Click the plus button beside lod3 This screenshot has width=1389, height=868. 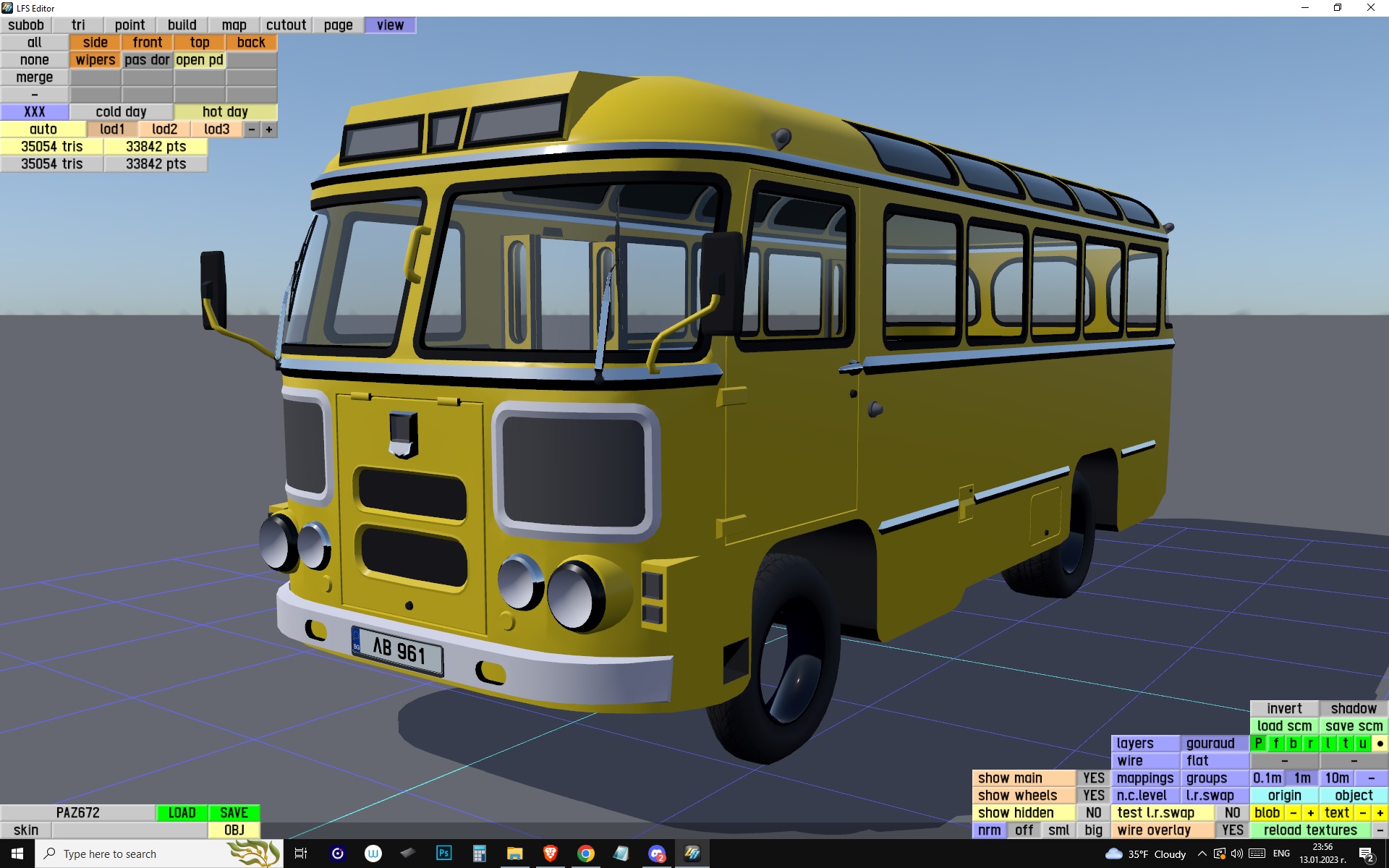(269, 129)
